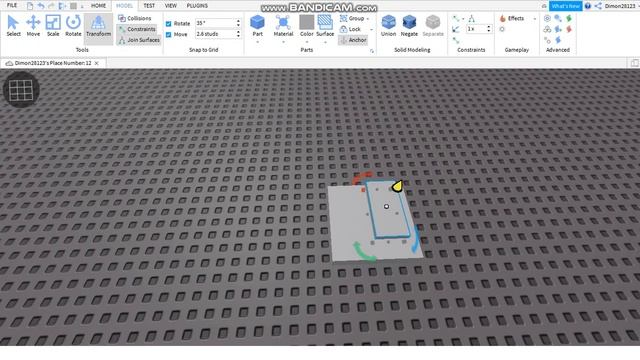The width and height of the screenshot is (640, 360).
Task: Toggle the Constraints option in Tools
Action: (x=137, y=29)
